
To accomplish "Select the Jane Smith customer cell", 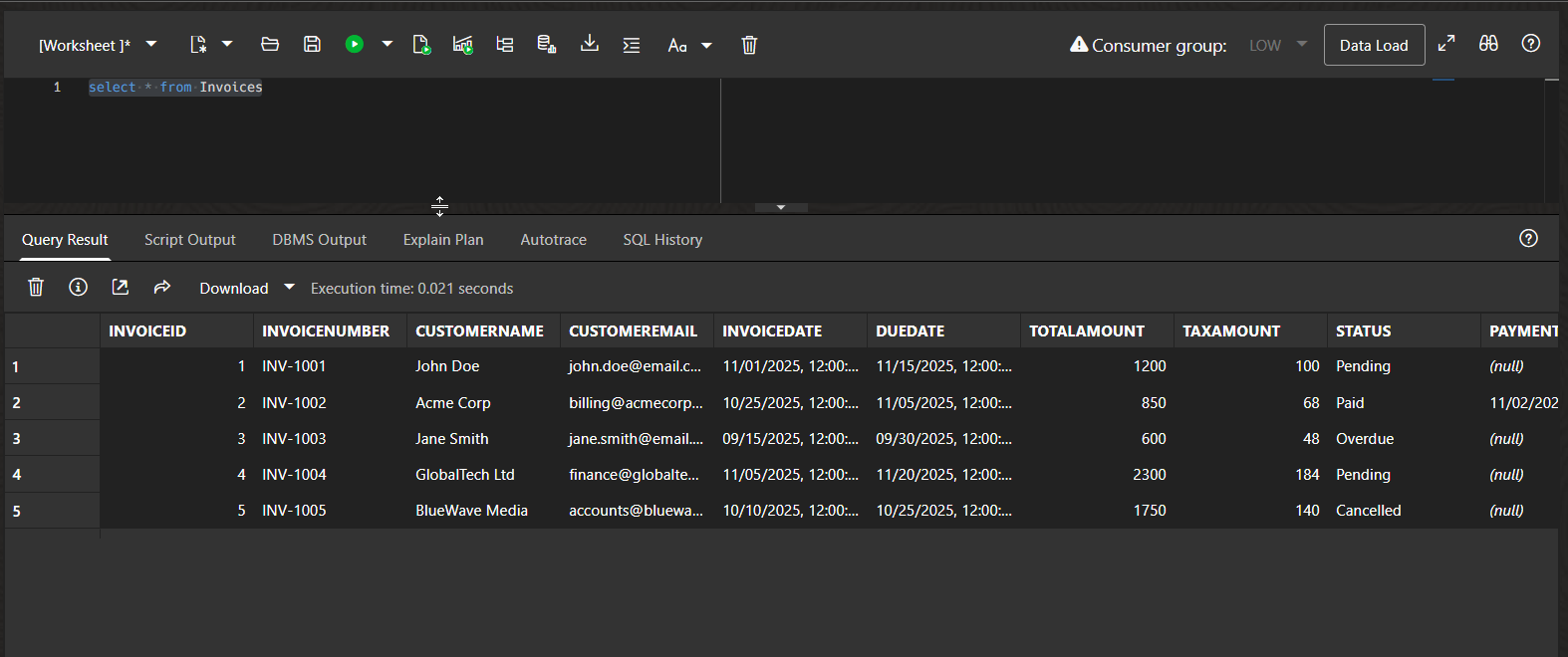I will click(484, 439).
